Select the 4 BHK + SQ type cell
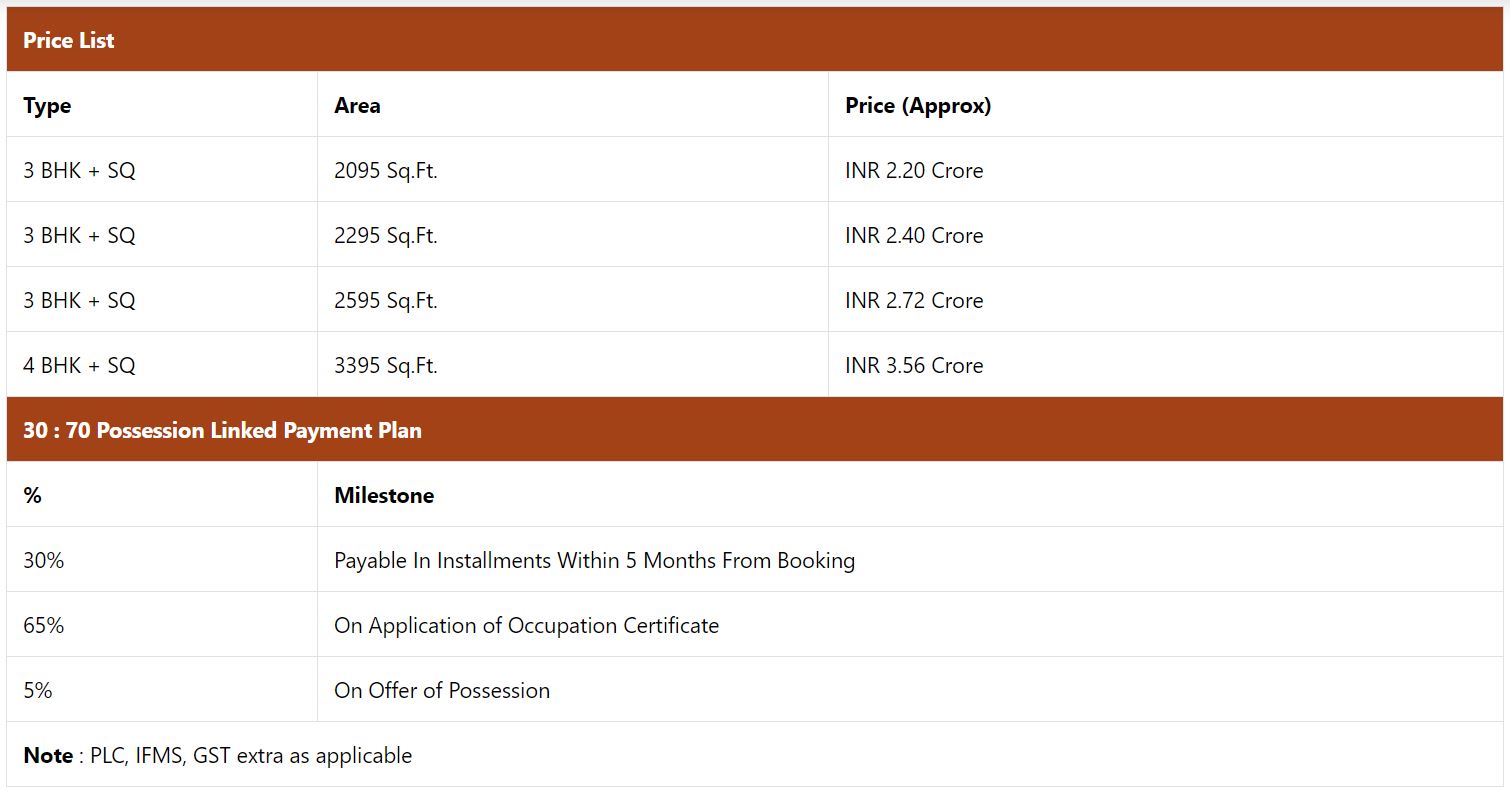Screen dimensions: 1510x794 (x=79, y=365)
